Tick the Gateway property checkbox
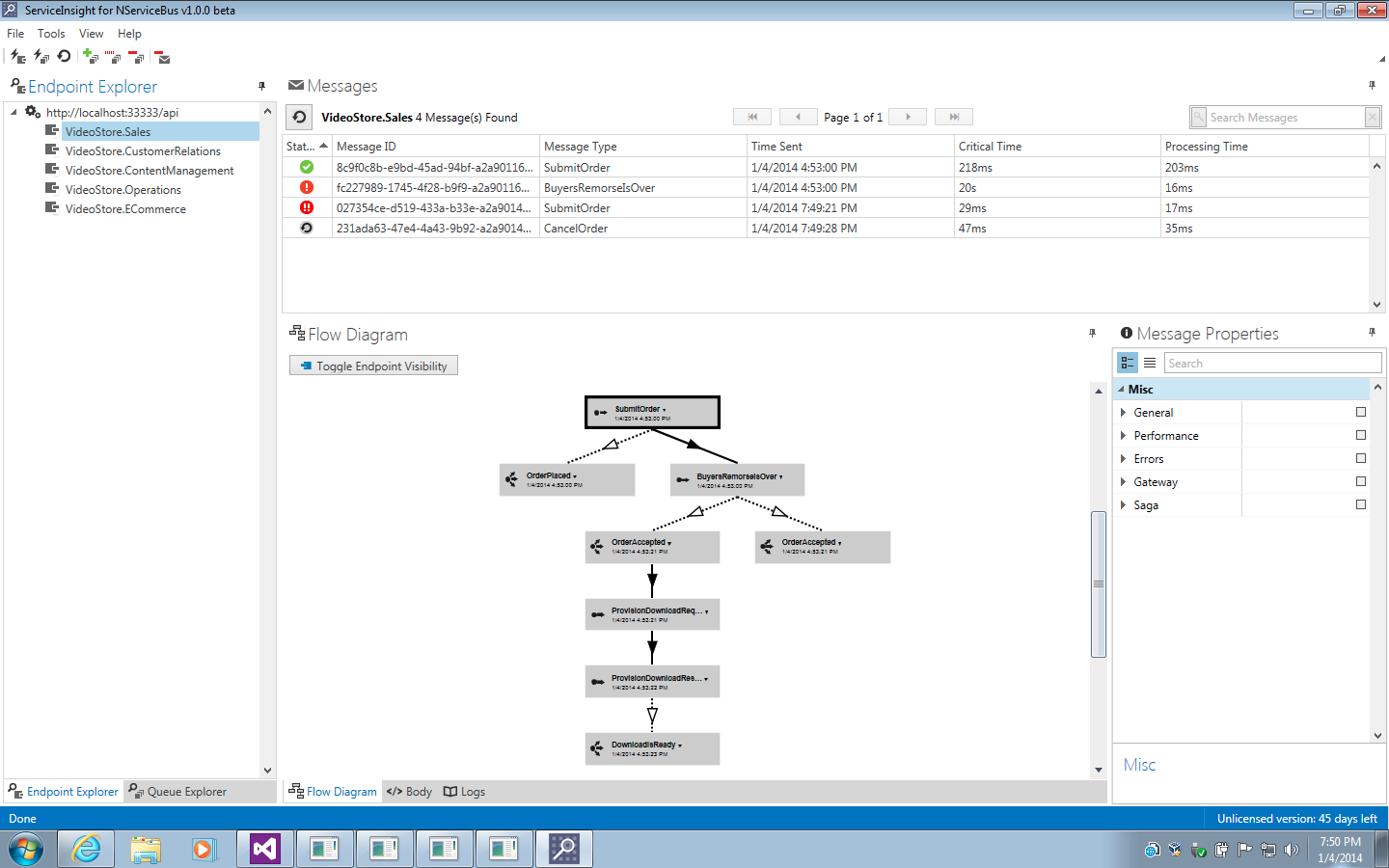This screenshot has height=868, width=1389. [1361, 481]
